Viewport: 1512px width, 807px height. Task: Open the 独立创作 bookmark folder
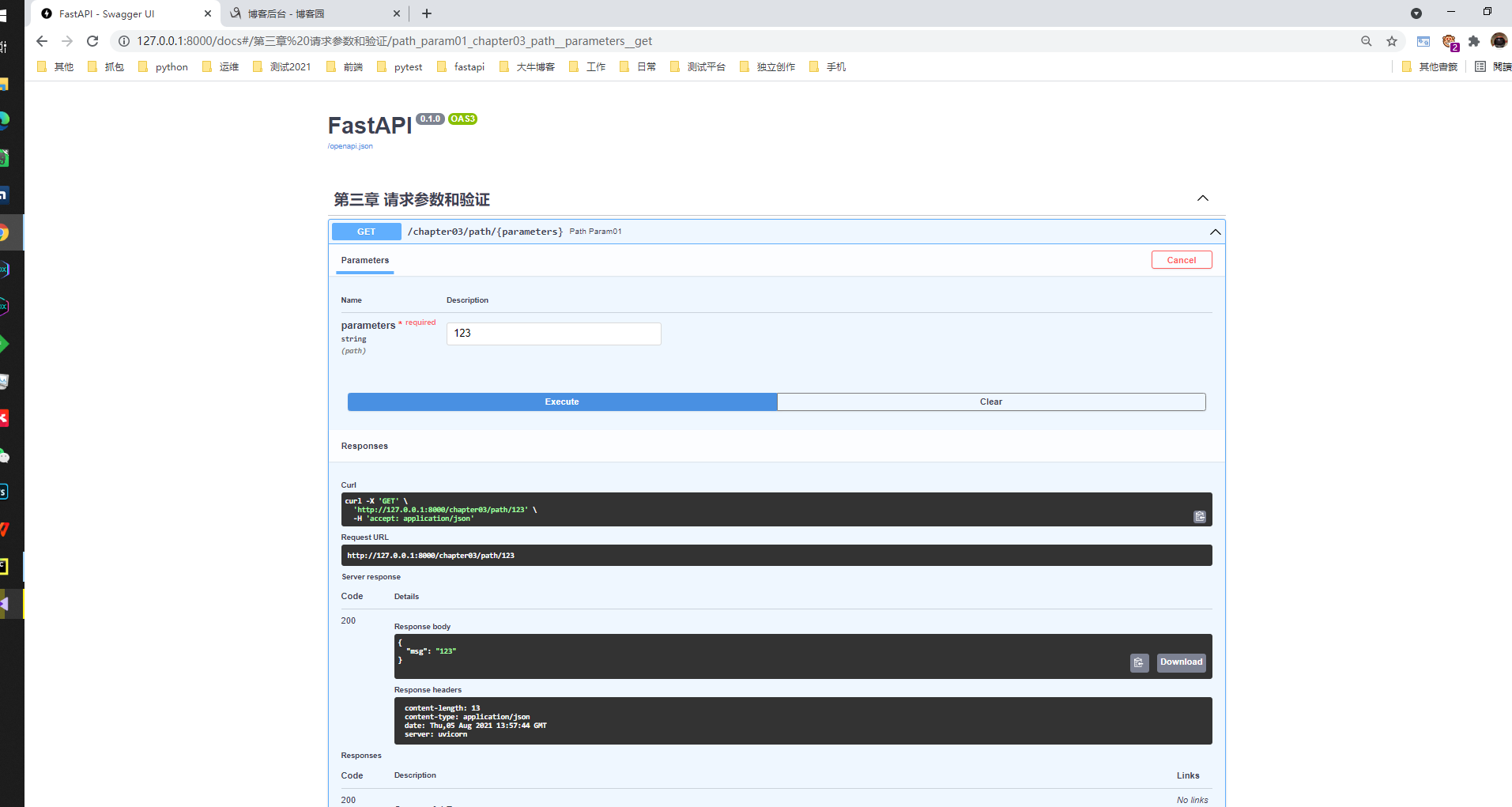coord(767,66)
